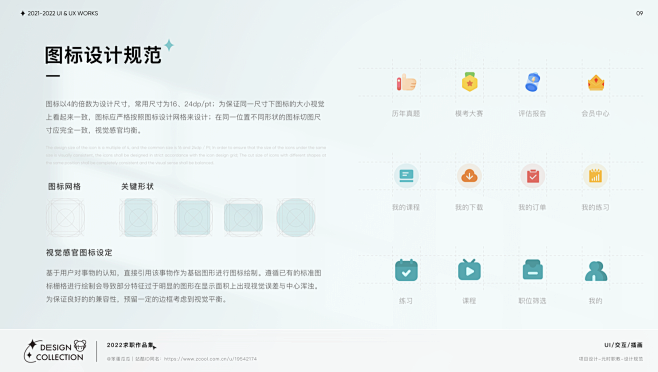Select the wide rectangle key shape
Screen dimensions: 658x372
[x=243, y=218]
